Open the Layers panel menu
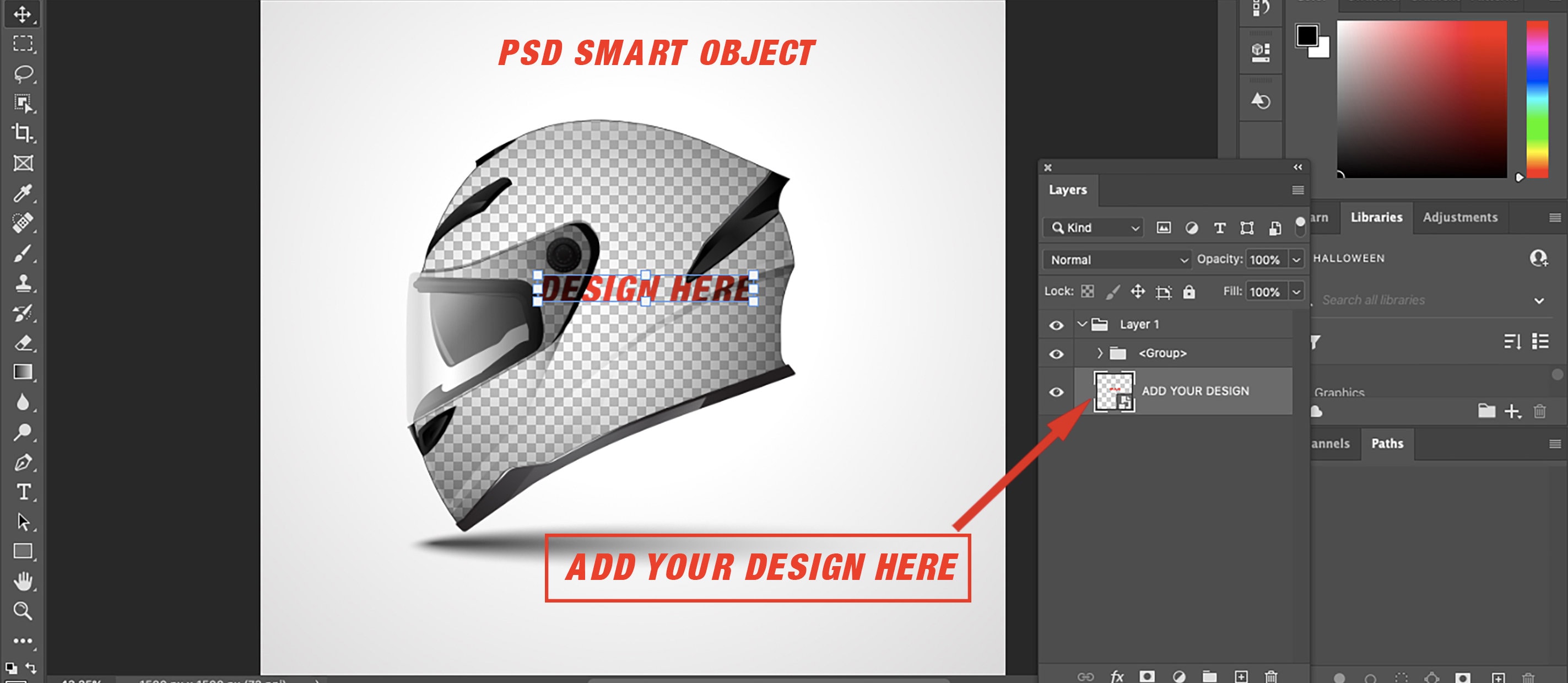Viewport: 1568px width, 683px height. pos(1299,190)
